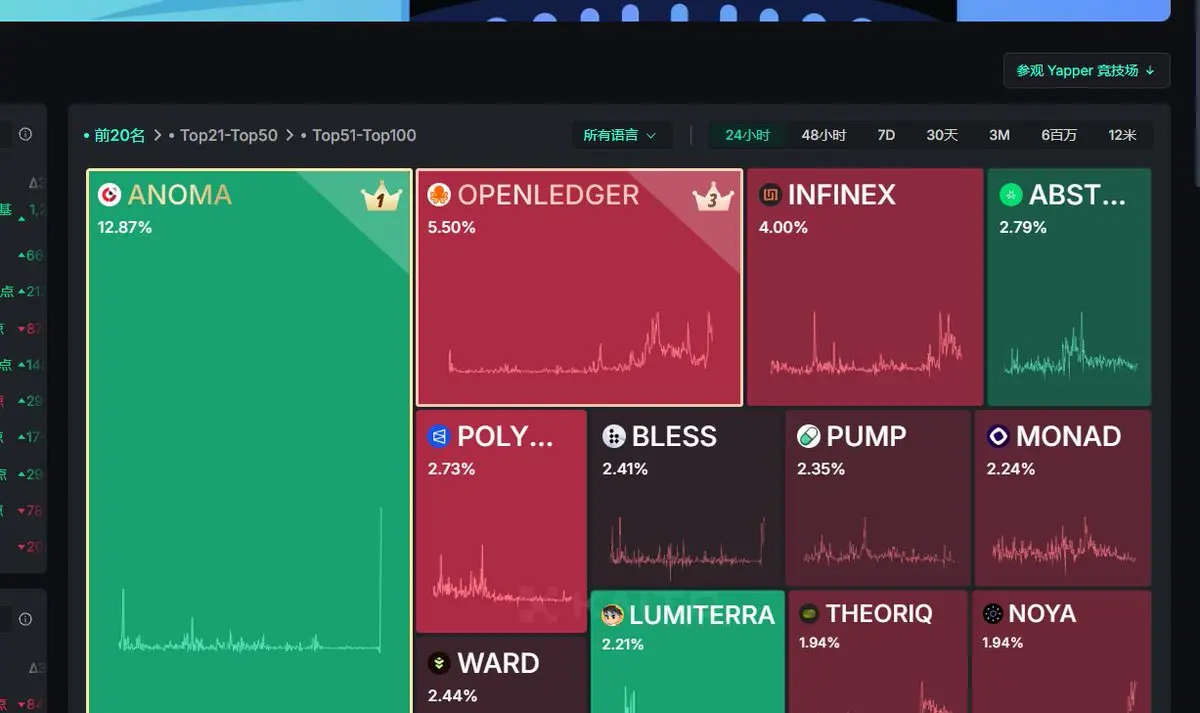The height and width of the screenshot is (713, 1200).
Task: Open the NOYA project title
Action: (1042, 614)
